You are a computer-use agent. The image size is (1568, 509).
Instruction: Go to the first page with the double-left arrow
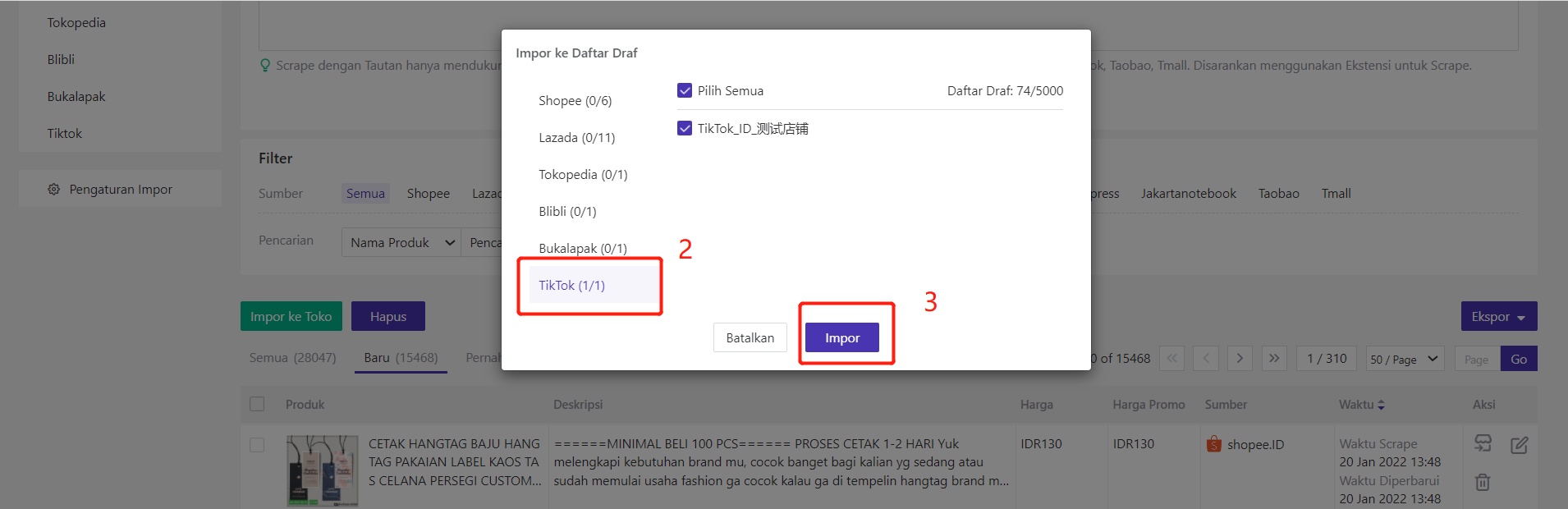click(1171, 359)
